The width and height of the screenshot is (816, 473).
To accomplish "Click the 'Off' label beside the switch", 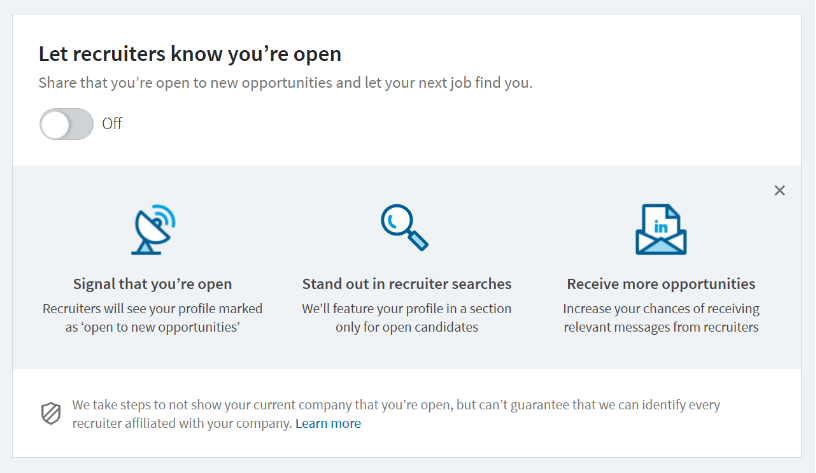I will 112,124.
